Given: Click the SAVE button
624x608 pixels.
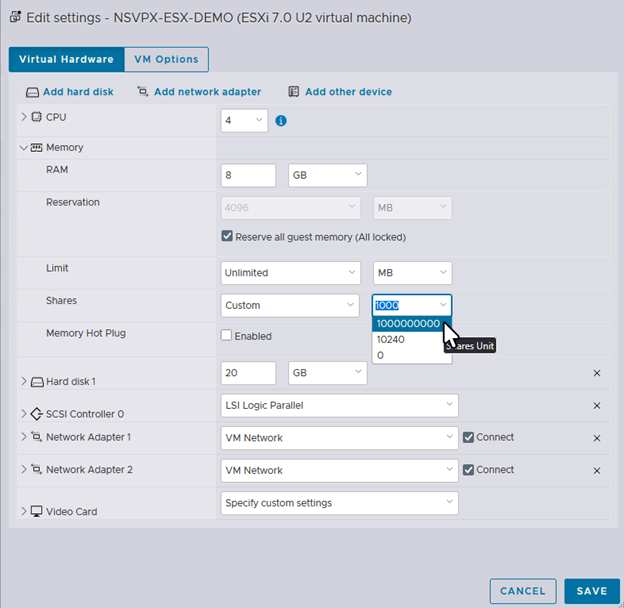Looking at the screenshot, I should [x=591, y=591].
